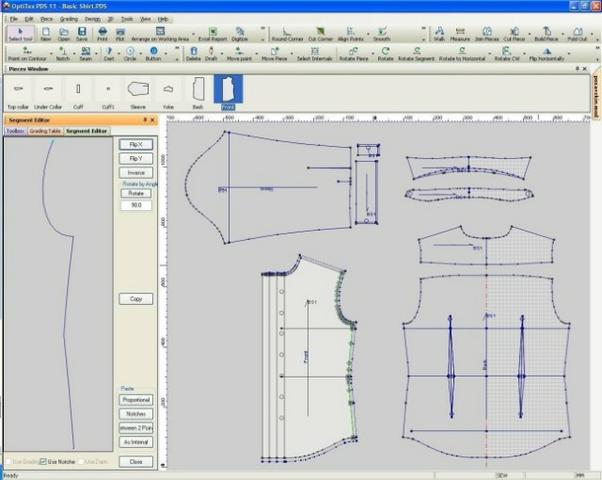
Task: Select the Rotate to Horizontal tool
Action: pos(462,54)
